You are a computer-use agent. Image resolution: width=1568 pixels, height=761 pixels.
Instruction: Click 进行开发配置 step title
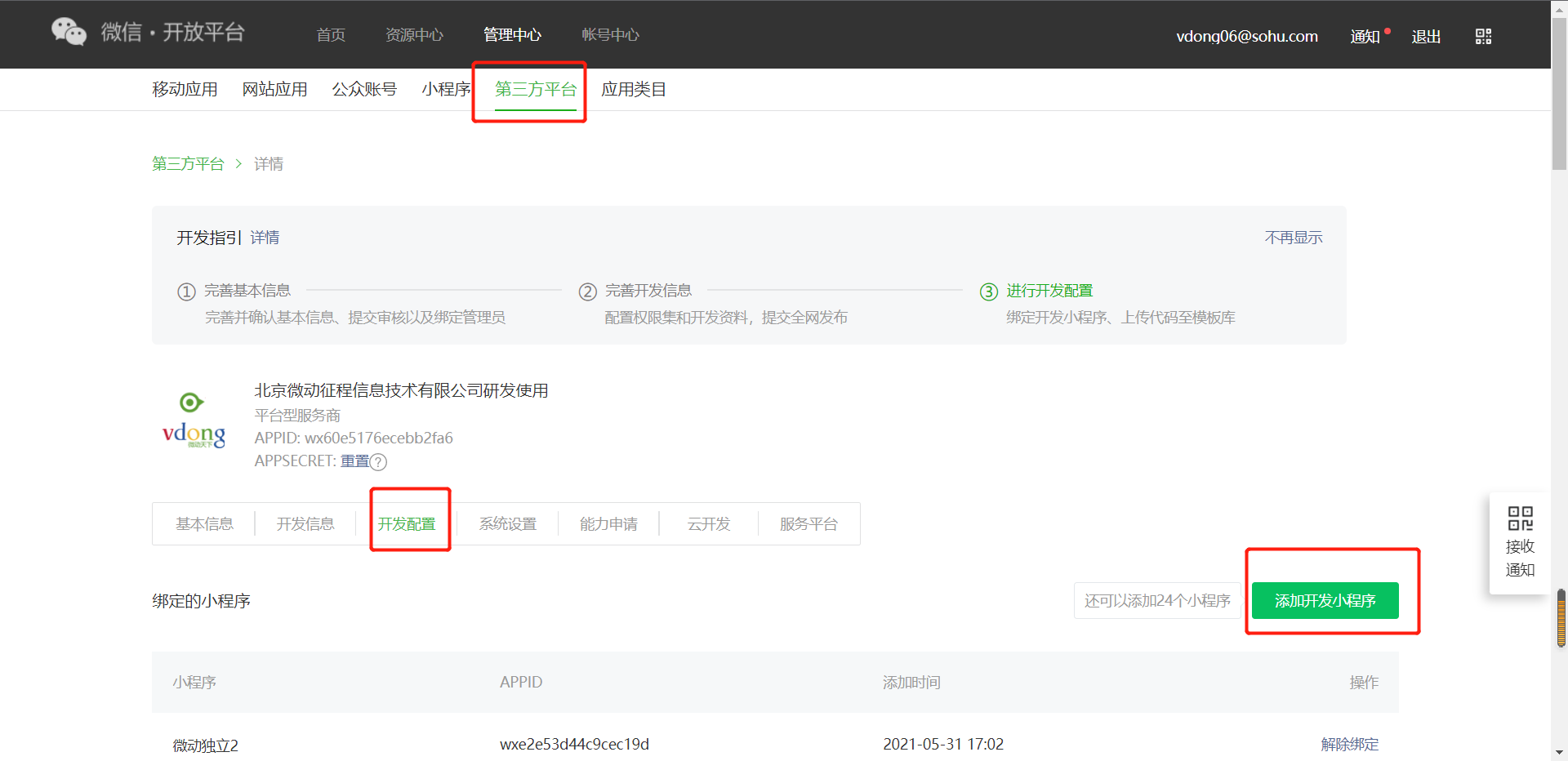pyautogui.click(x=1049, y=291)
